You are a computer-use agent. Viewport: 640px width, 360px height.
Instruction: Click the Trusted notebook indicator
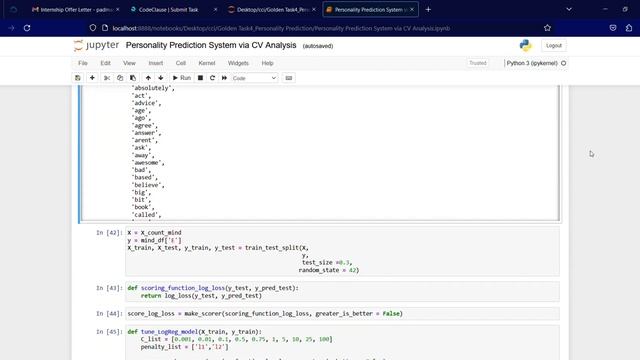click(478, 63)
